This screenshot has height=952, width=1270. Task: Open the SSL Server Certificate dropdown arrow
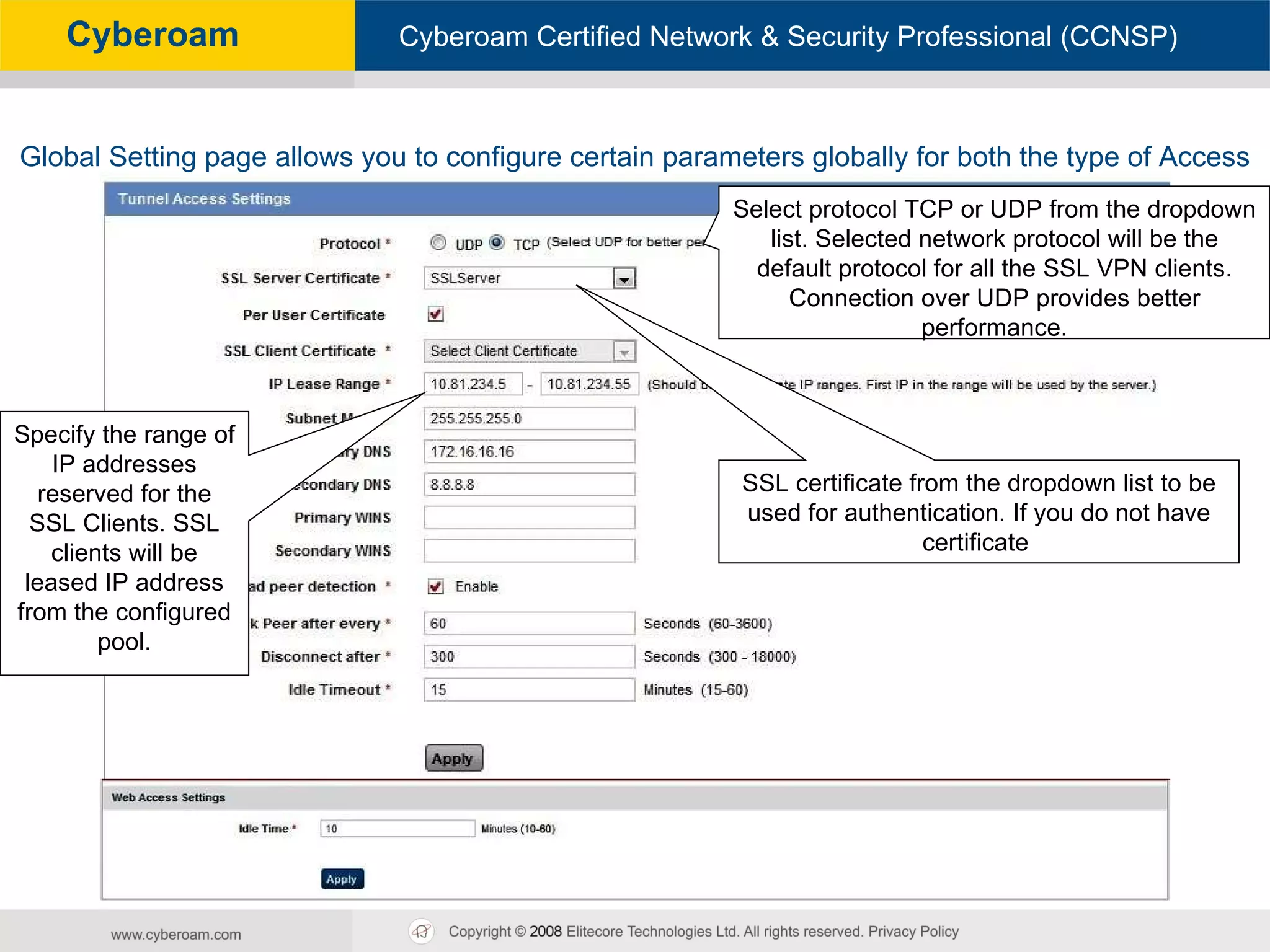click(x=624, y=279)
